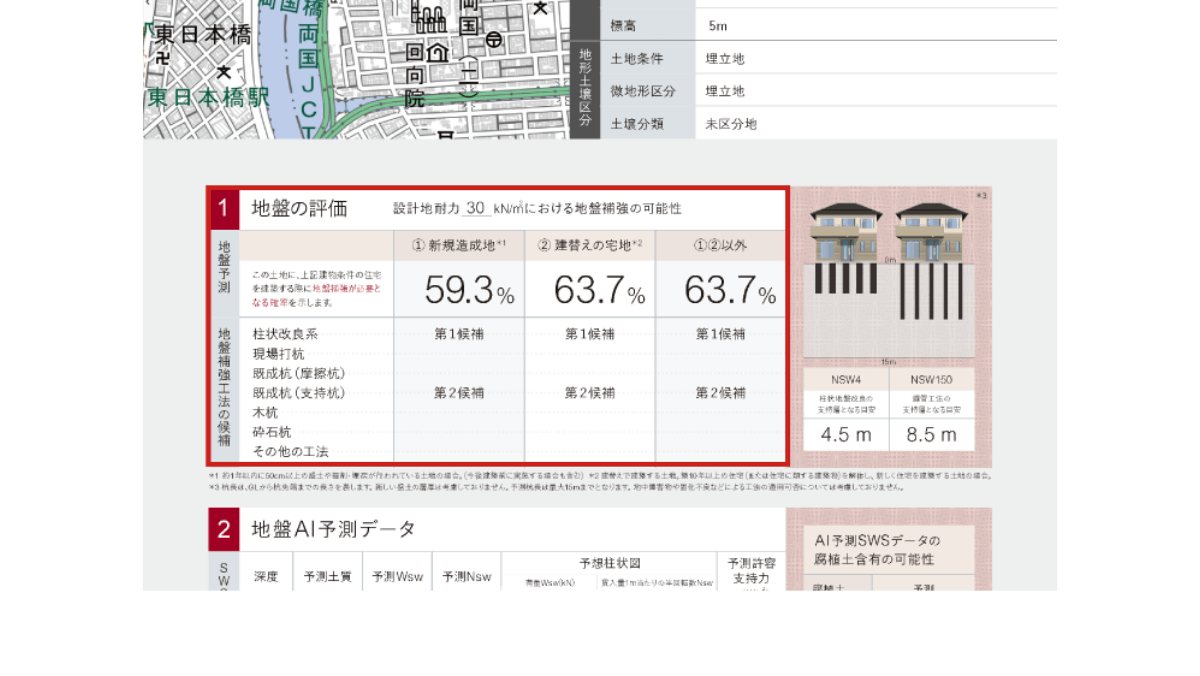Click the subway station icon near 両国

(493, 38)
